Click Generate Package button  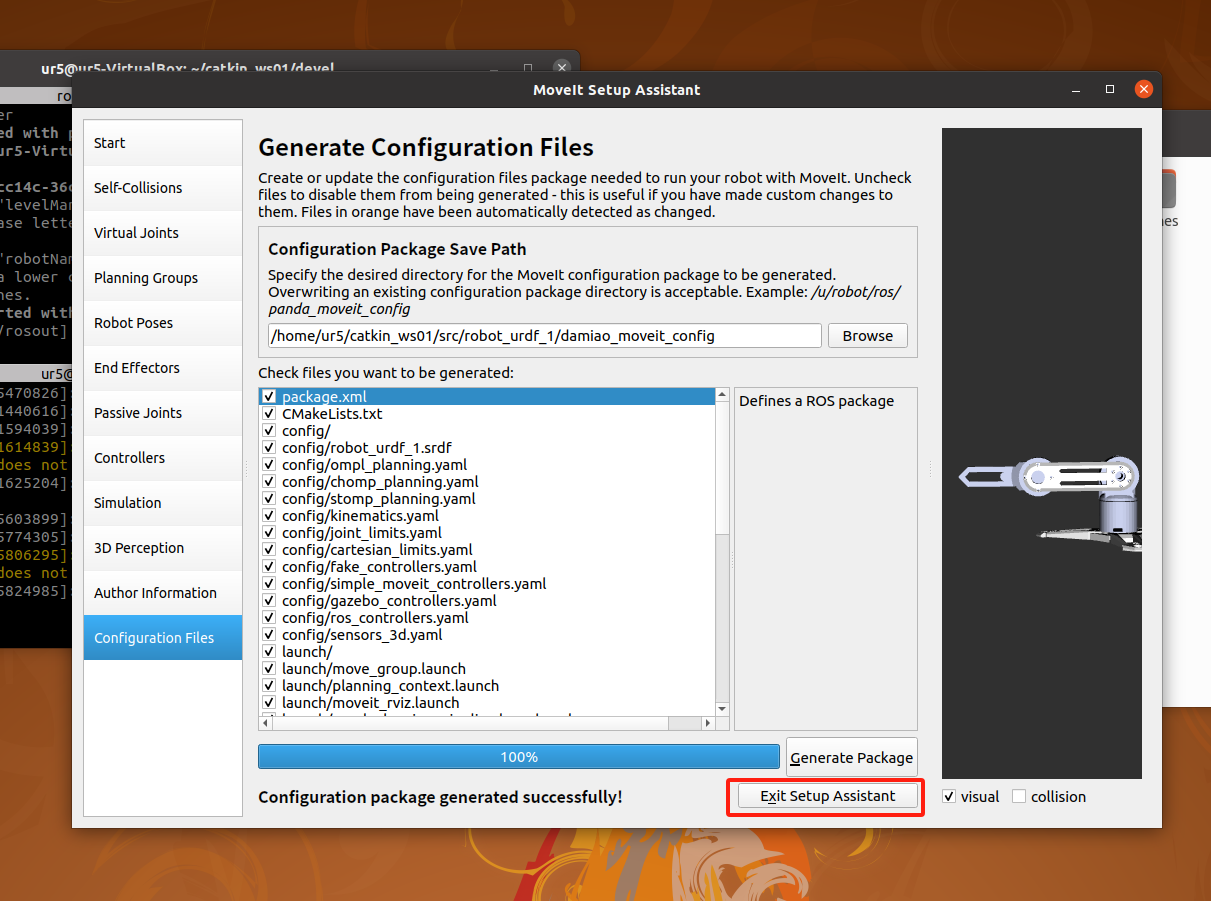pyautogui.click(x=851, y=758)
